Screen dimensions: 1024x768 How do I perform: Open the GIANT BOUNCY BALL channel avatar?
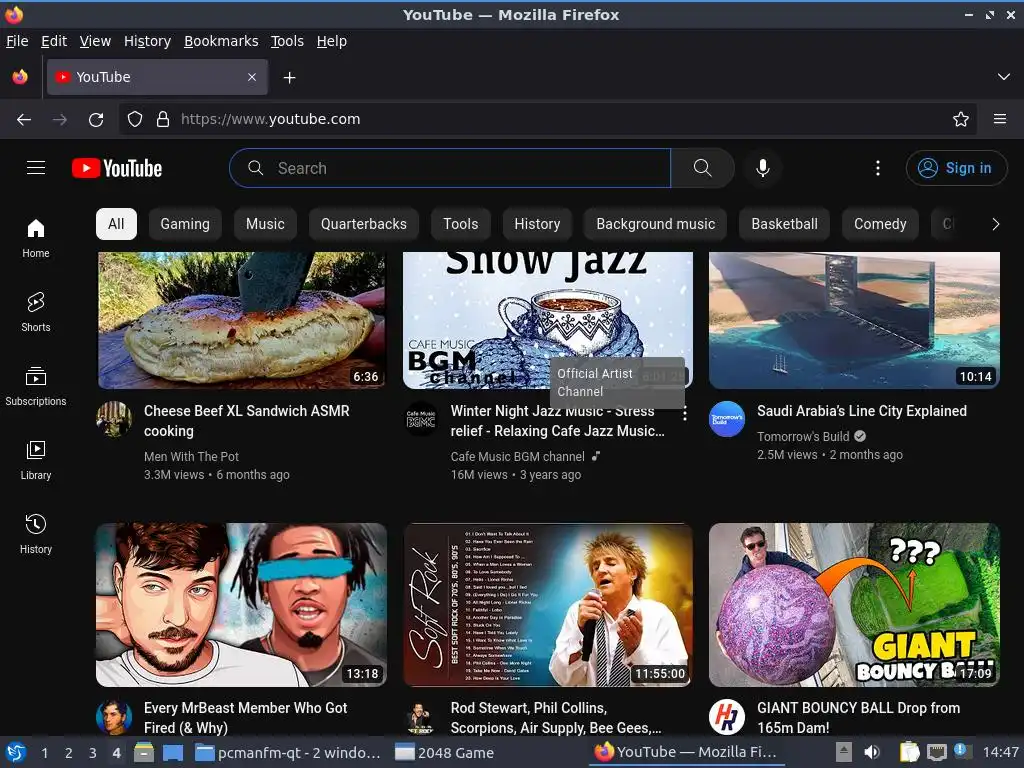pos(727,716)
